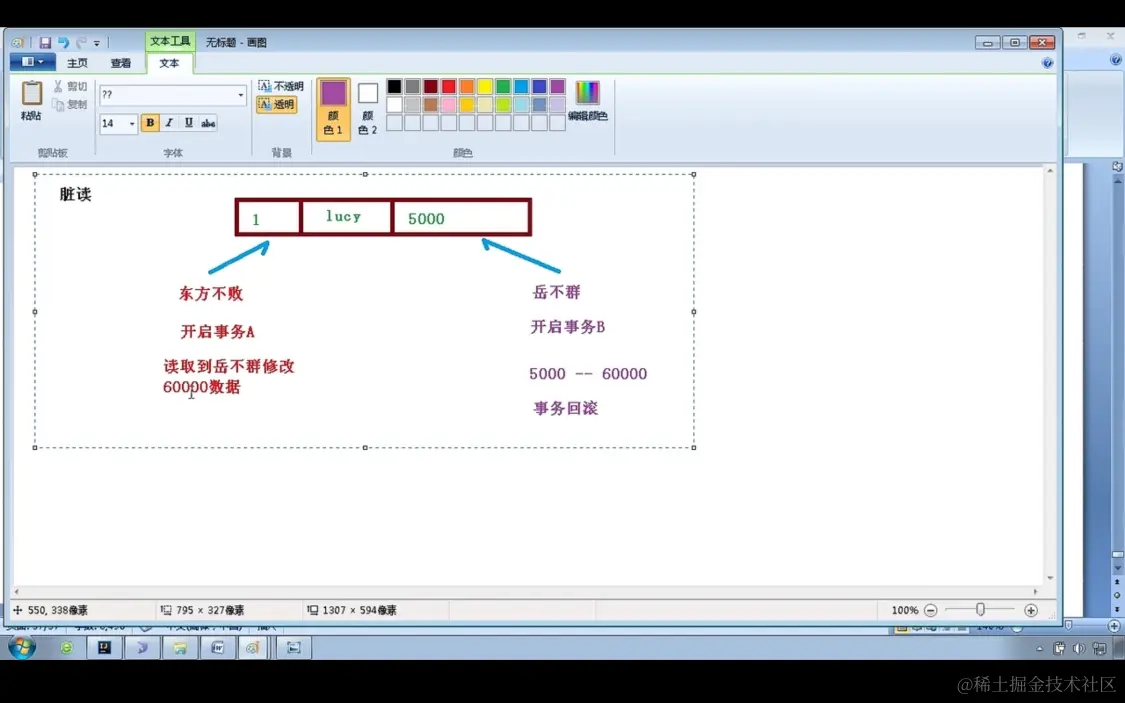Viewport: 1125px width, 703px height.
Task: Click the 事务回滚 text on canvas
Action: tap(565, 408)
